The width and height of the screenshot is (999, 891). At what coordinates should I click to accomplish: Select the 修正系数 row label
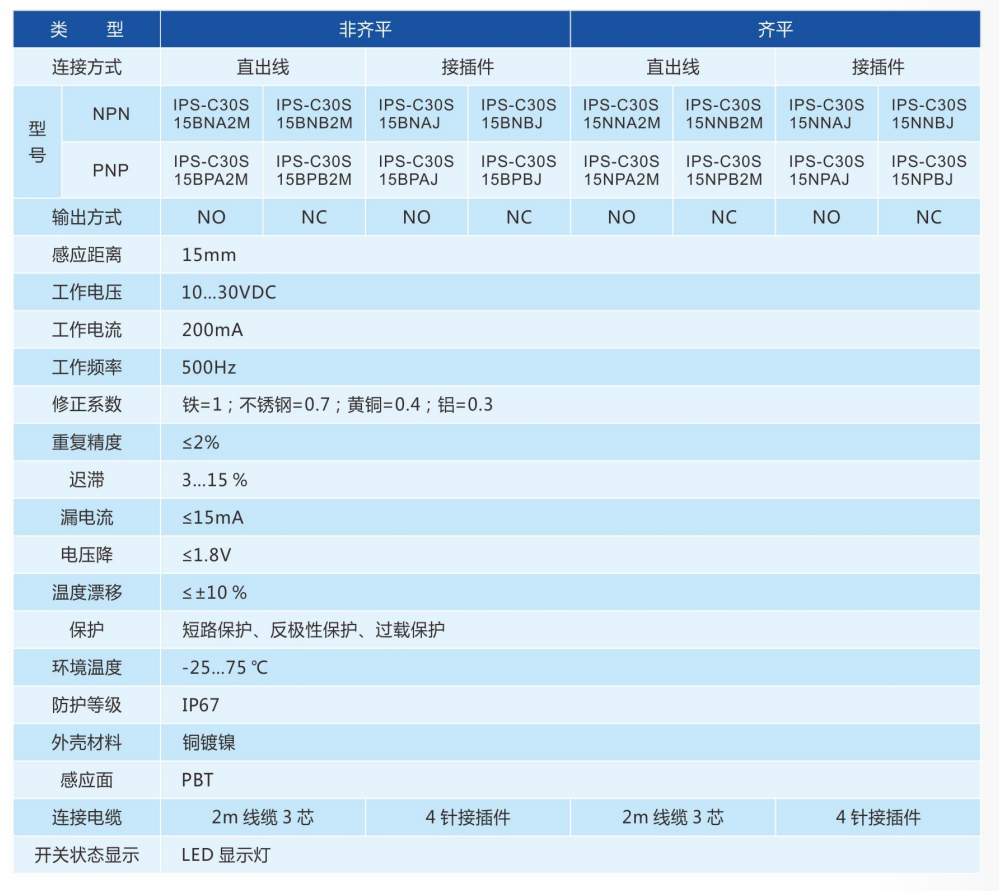pos(87,405)
